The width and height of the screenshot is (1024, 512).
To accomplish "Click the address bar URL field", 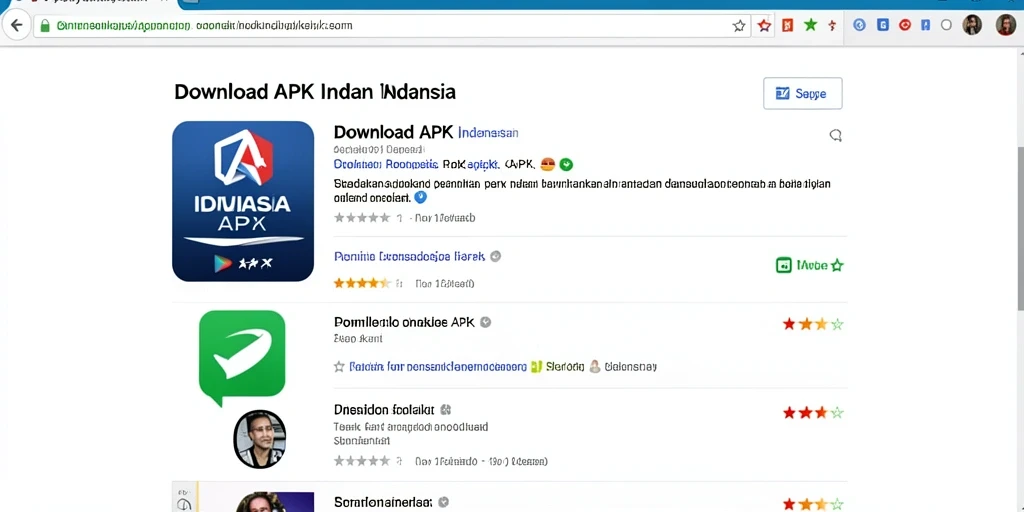I will (x=392, y=25).
